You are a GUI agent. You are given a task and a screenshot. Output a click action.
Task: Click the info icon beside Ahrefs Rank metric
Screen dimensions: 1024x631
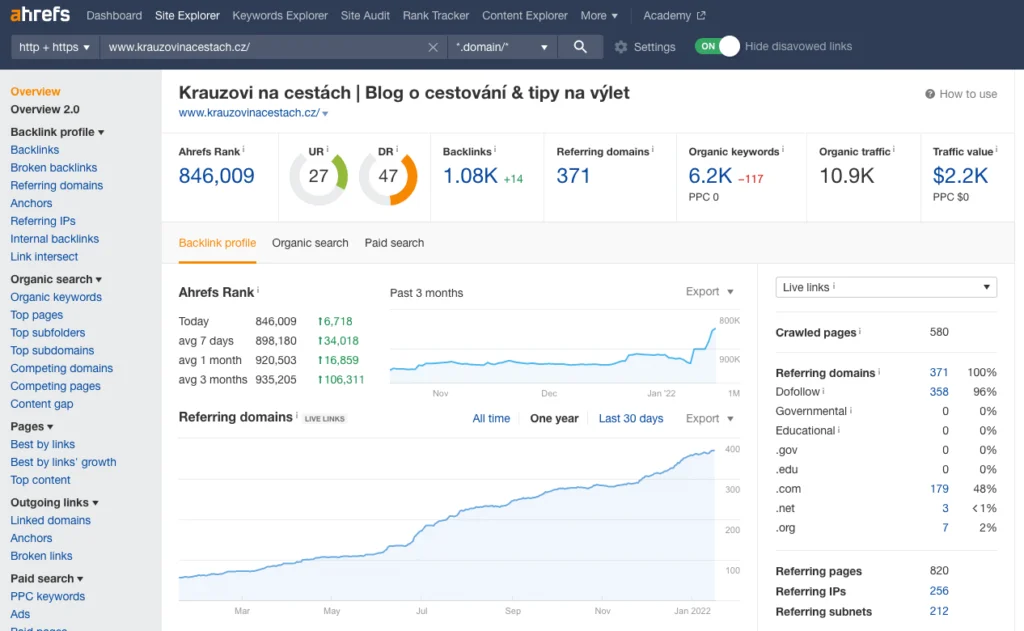(244, 151)
